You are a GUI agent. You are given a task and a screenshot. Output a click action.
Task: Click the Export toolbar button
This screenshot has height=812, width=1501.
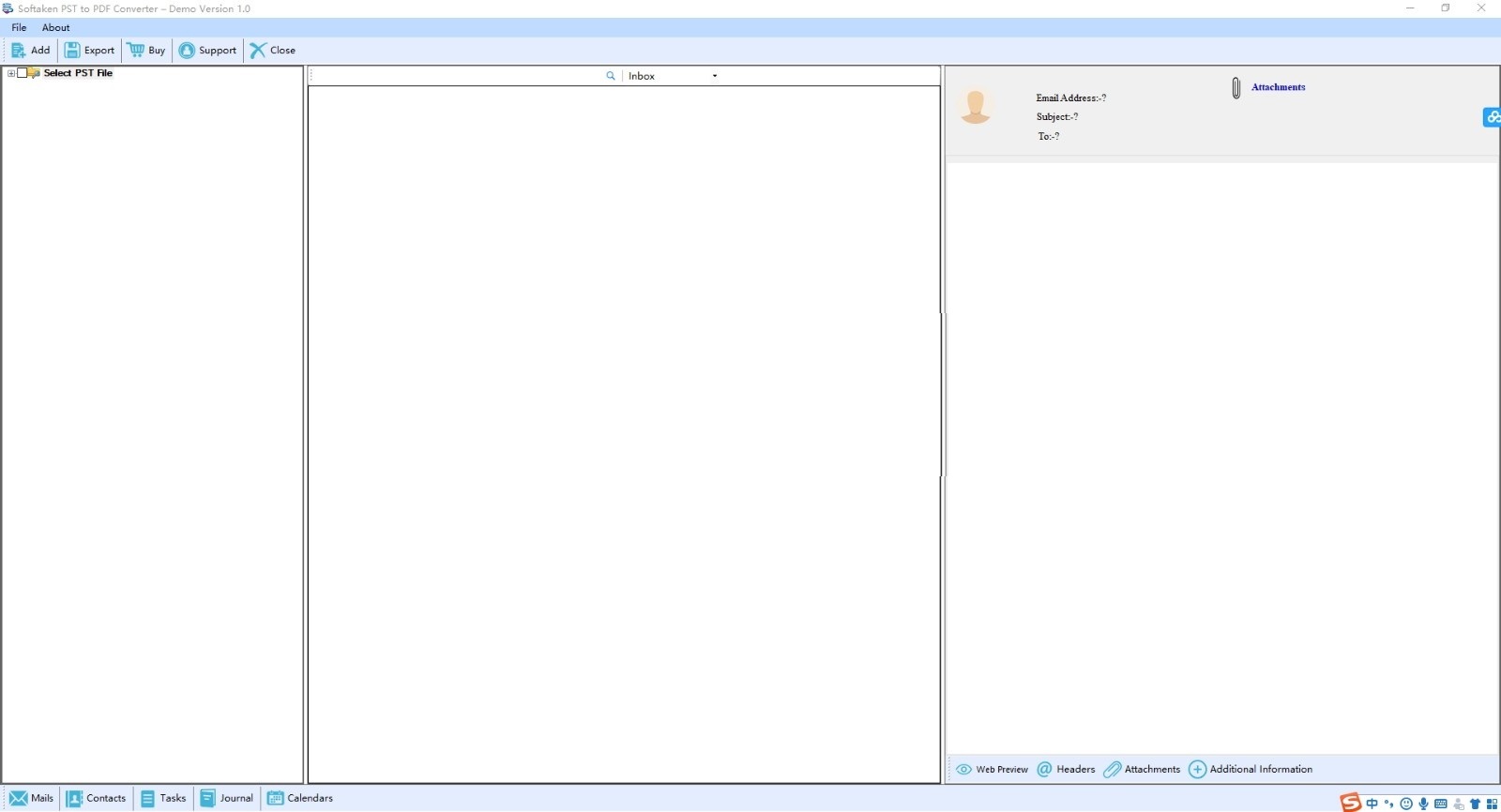pos(89,51)
